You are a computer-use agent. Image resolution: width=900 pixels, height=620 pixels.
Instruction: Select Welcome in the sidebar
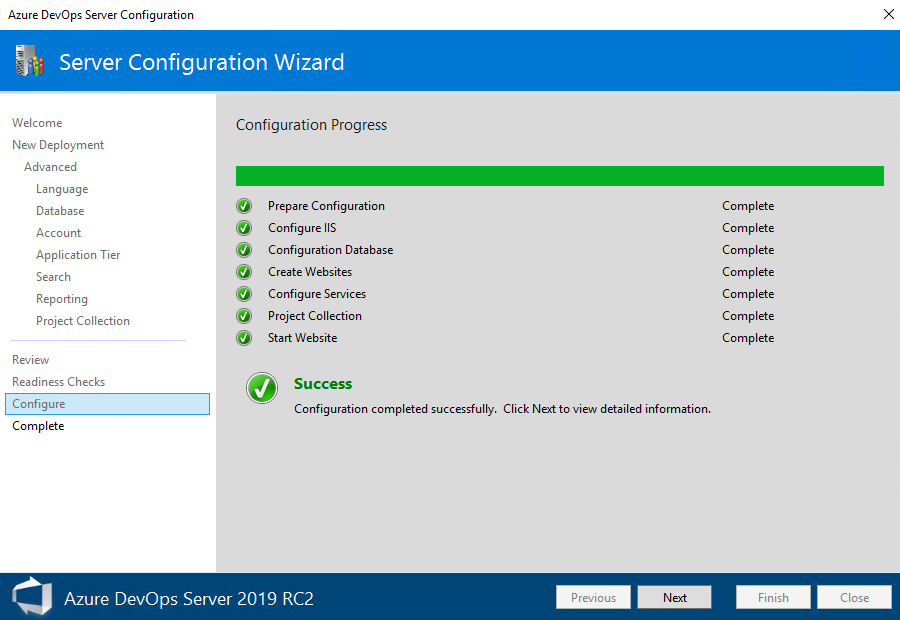pyautogui.click(x=37, y=122)
